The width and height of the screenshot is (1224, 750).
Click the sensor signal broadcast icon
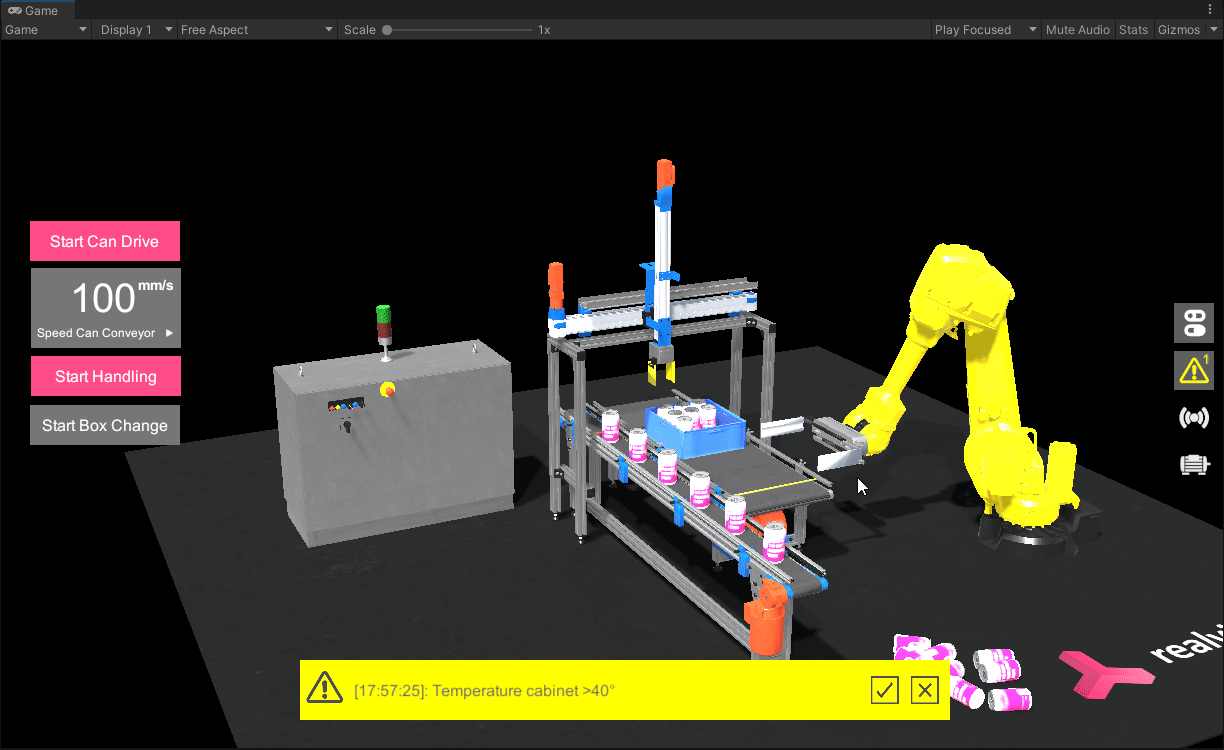[x=1193, y=417]
